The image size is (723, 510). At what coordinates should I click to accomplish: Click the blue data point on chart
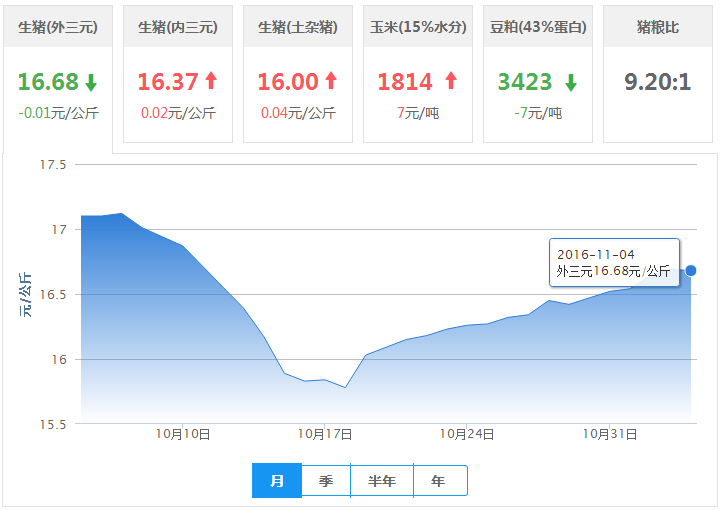691,270
